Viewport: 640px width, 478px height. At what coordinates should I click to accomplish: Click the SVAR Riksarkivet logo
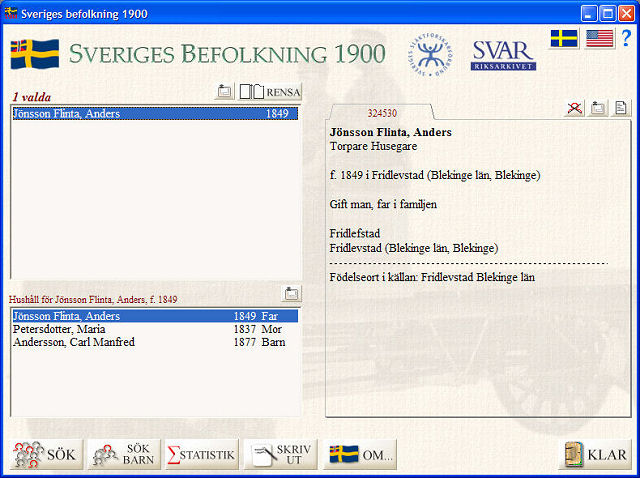pos(503,56)
